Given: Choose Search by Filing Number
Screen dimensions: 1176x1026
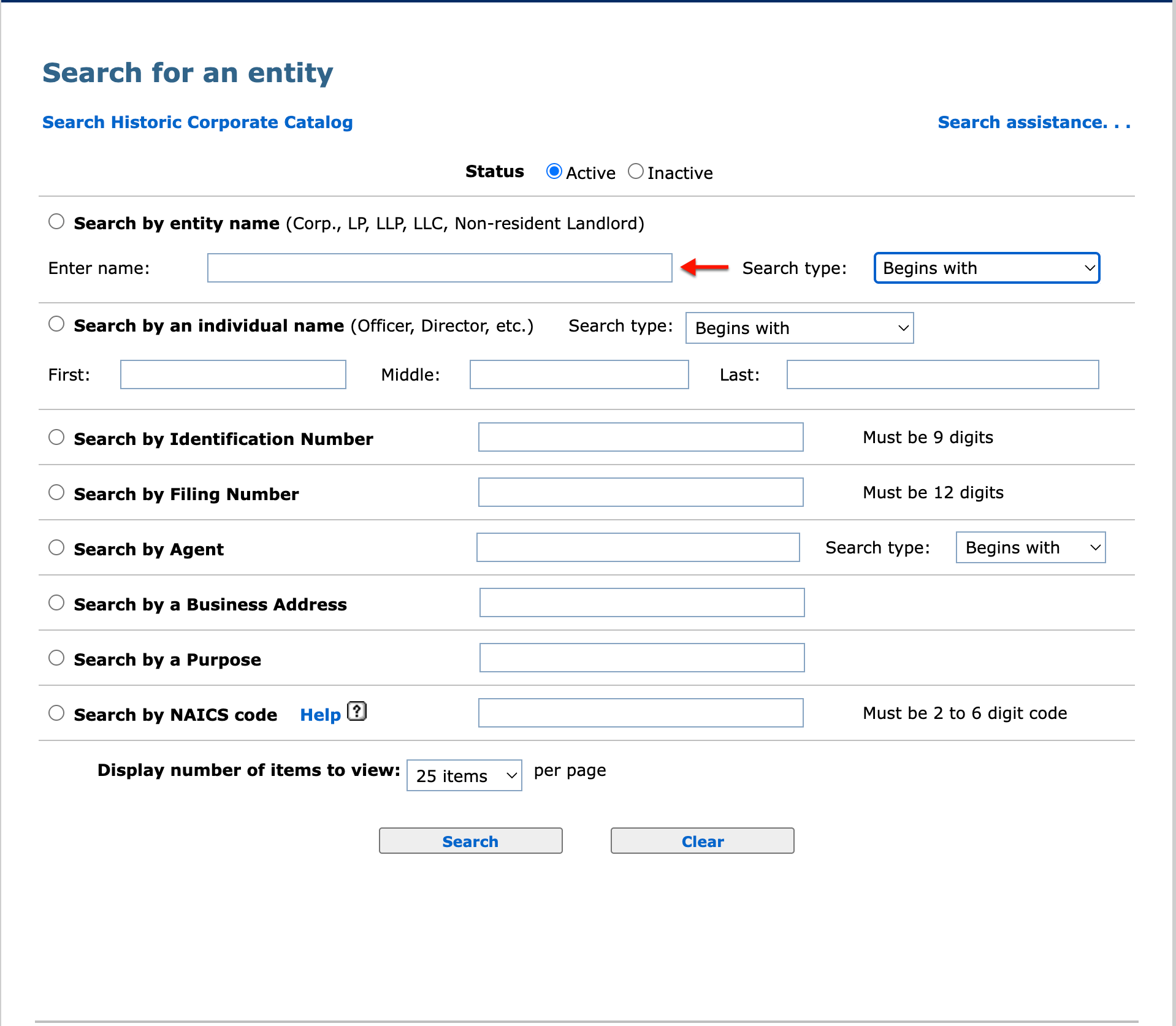Looking at the screenshot, I should coord(56,493).
